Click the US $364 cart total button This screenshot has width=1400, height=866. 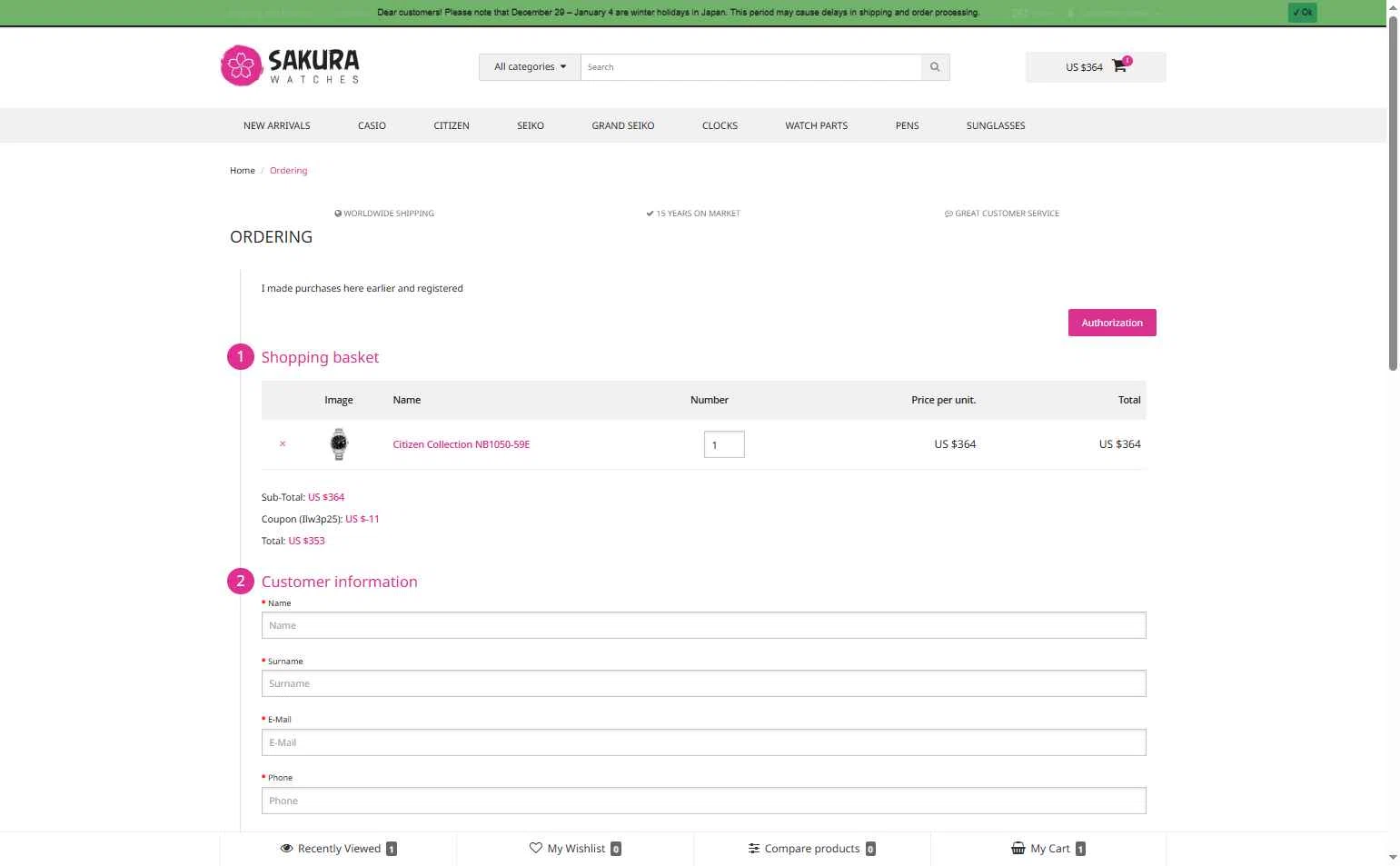pos(1096,67)
